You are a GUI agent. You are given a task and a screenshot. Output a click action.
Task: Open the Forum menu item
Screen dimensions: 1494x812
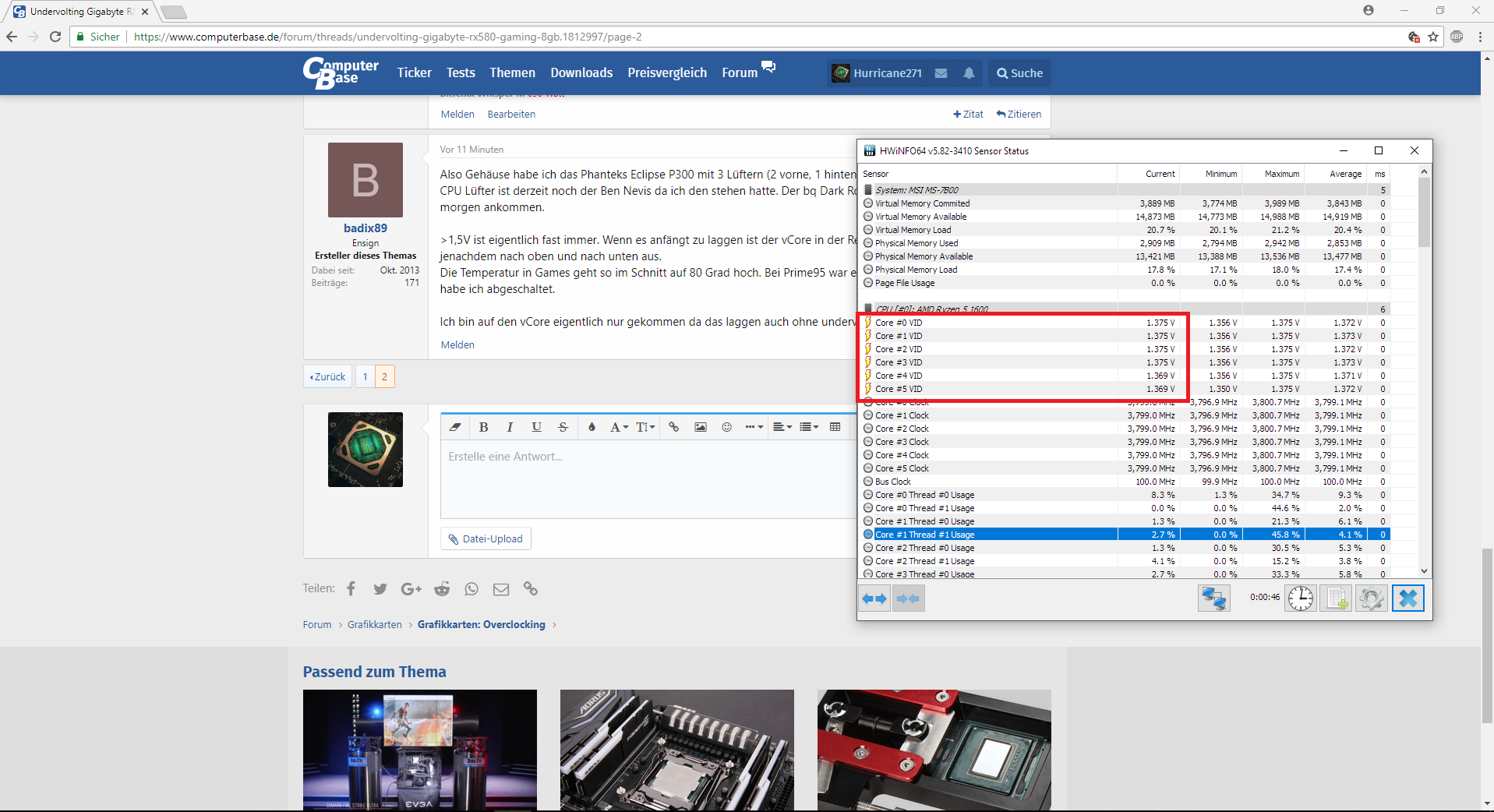pos(740,72)
